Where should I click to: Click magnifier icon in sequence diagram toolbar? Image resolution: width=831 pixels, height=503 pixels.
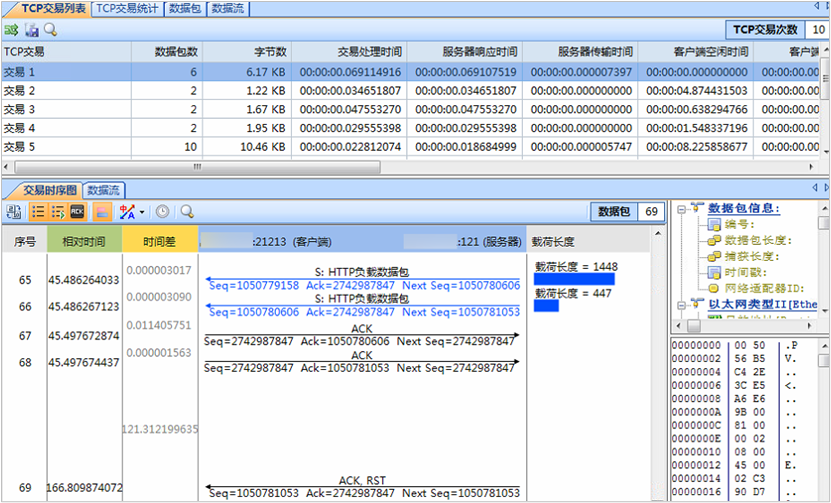coord(186,212)
